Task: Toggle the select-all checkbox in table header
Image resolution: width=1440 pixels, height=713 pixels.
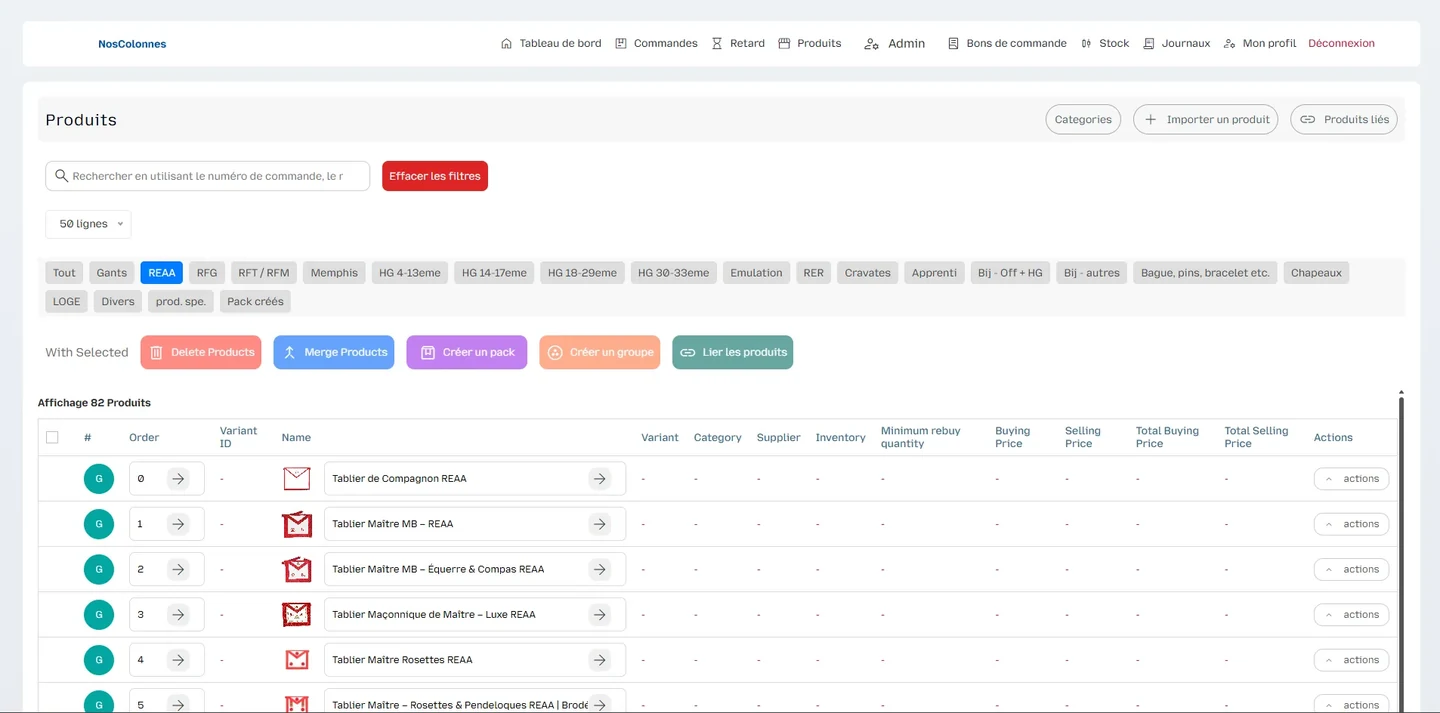Action: [x=52, y=437]
